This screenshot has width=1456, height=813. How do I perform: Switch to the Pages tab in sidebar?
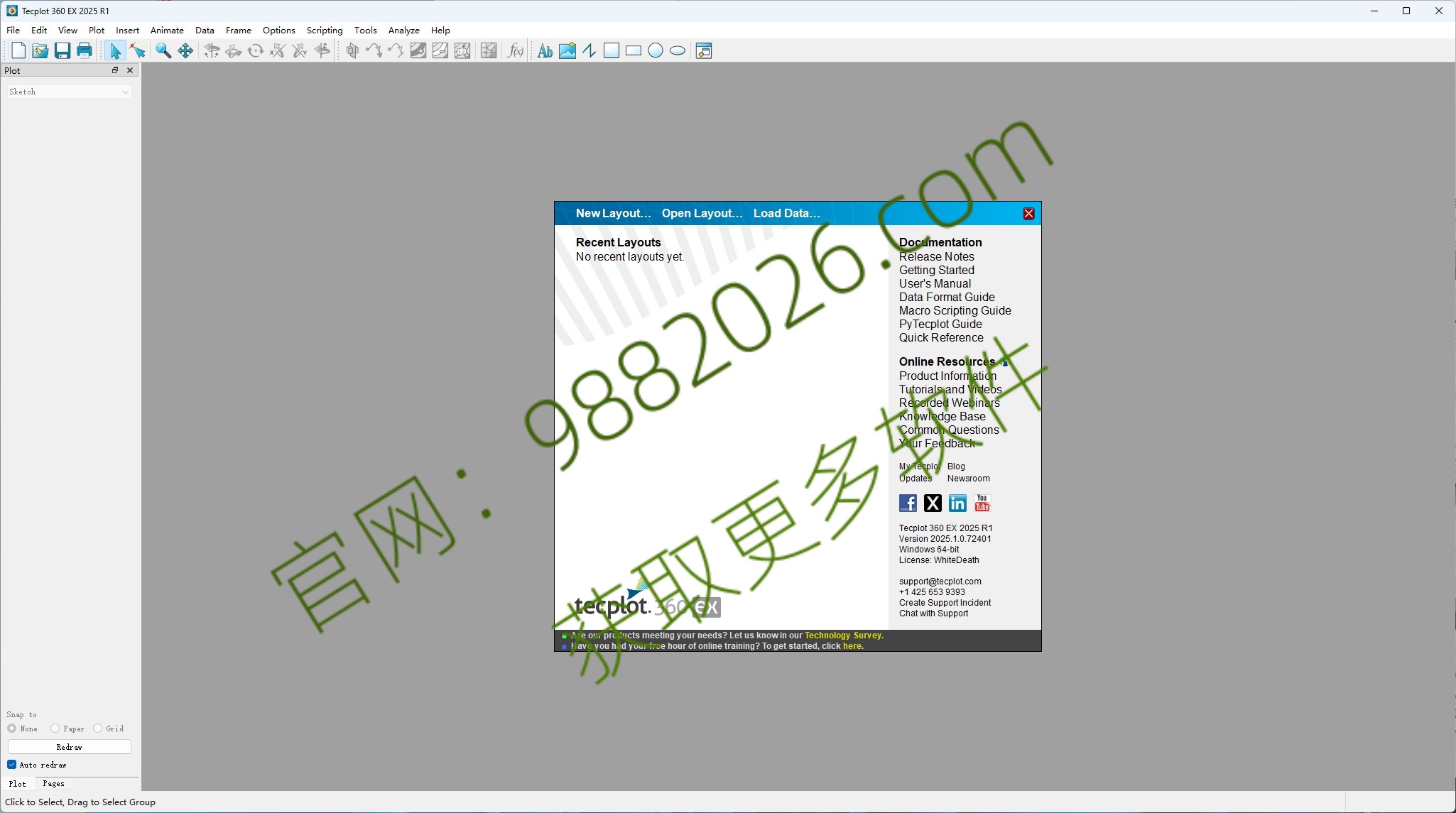[53, 784]
